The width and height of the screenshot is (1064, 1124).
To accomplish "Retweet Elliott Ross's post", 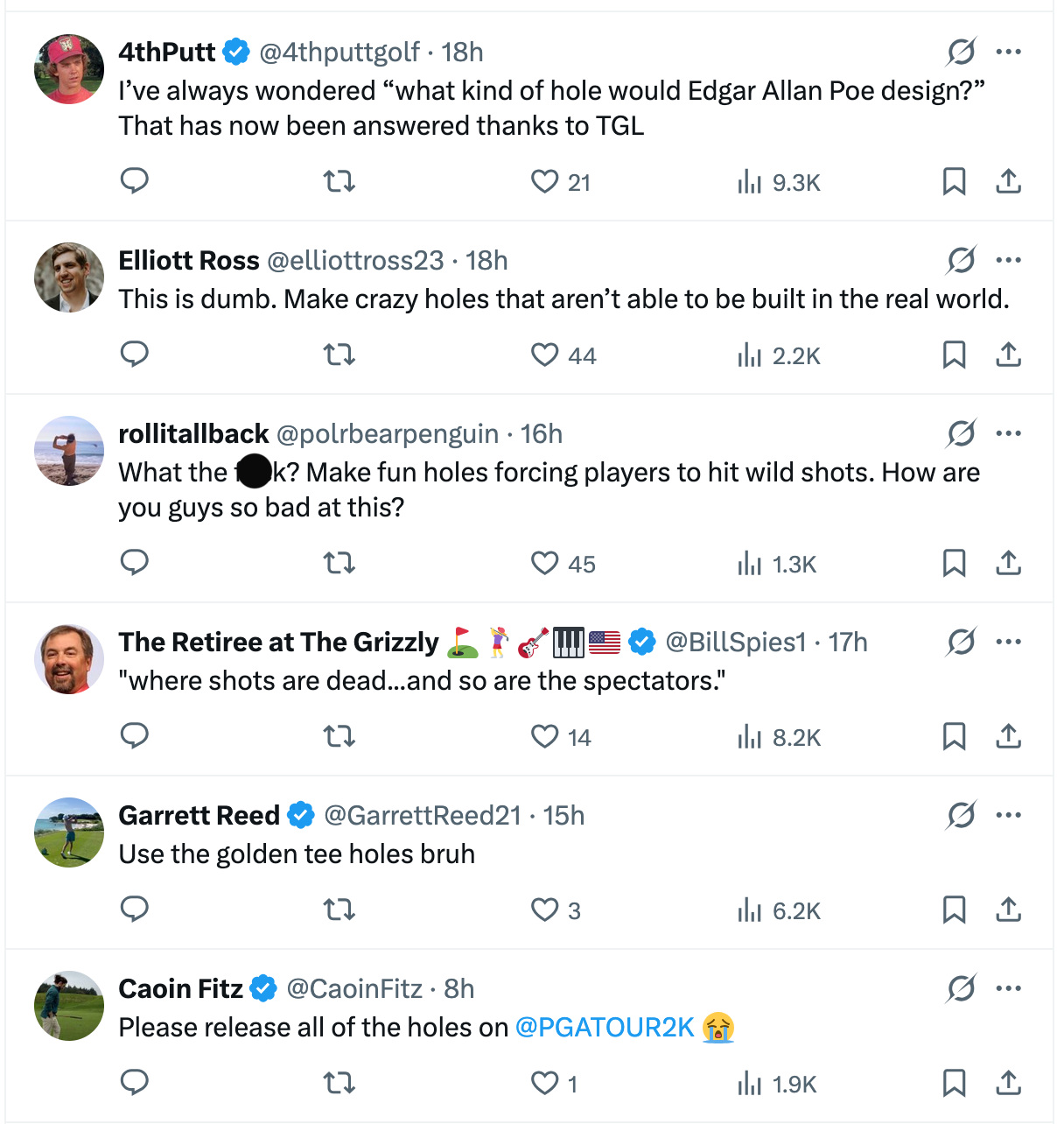I will pyautogui.click(x=339, y=355).
